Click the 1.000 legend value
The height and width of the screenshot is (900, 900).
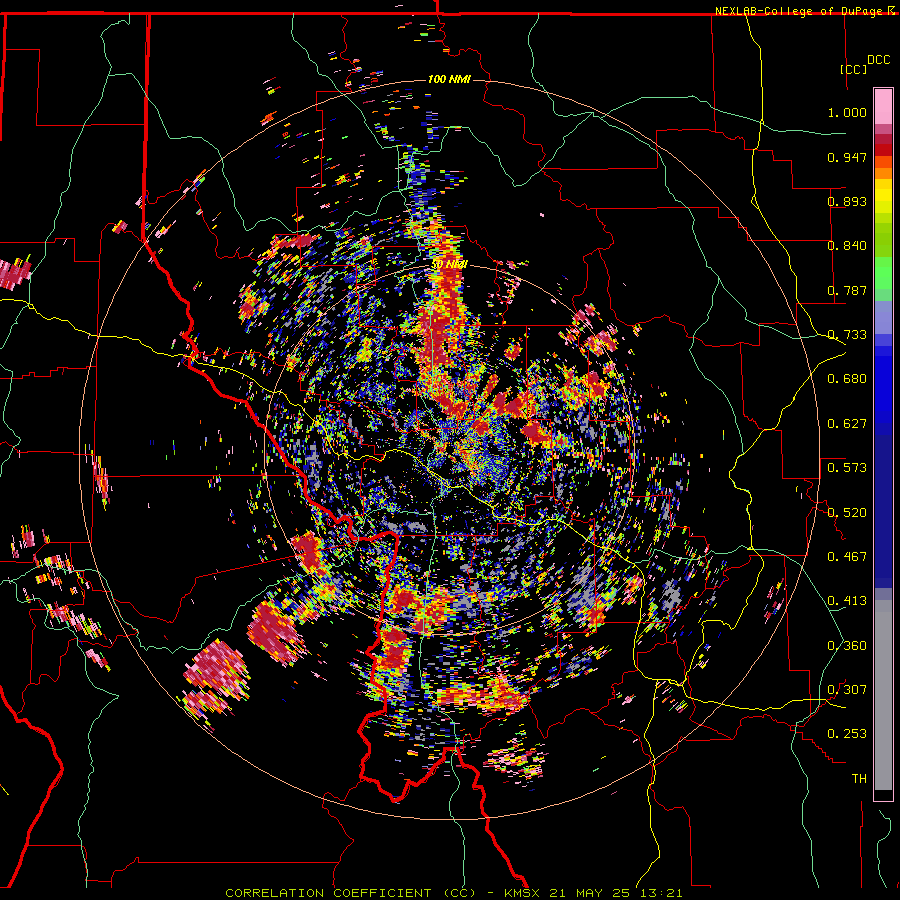click(x=847, y=112)
